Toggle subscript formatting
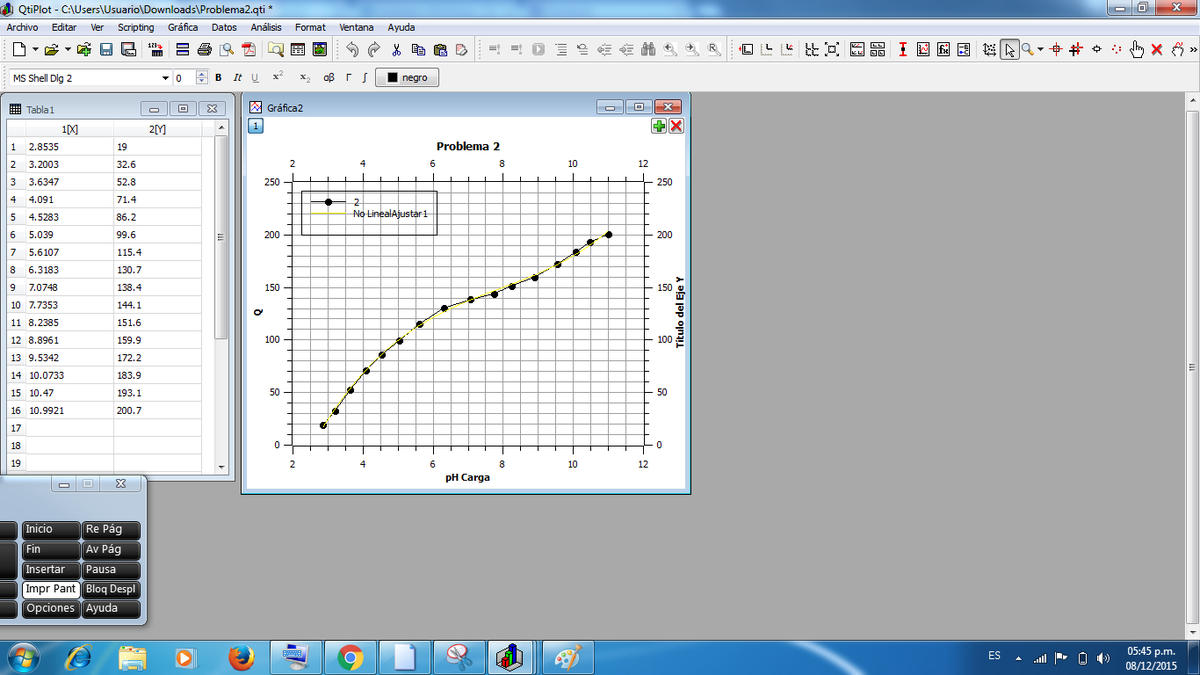Viewport: 1200px width, 675px height. [x=306, y=78]
